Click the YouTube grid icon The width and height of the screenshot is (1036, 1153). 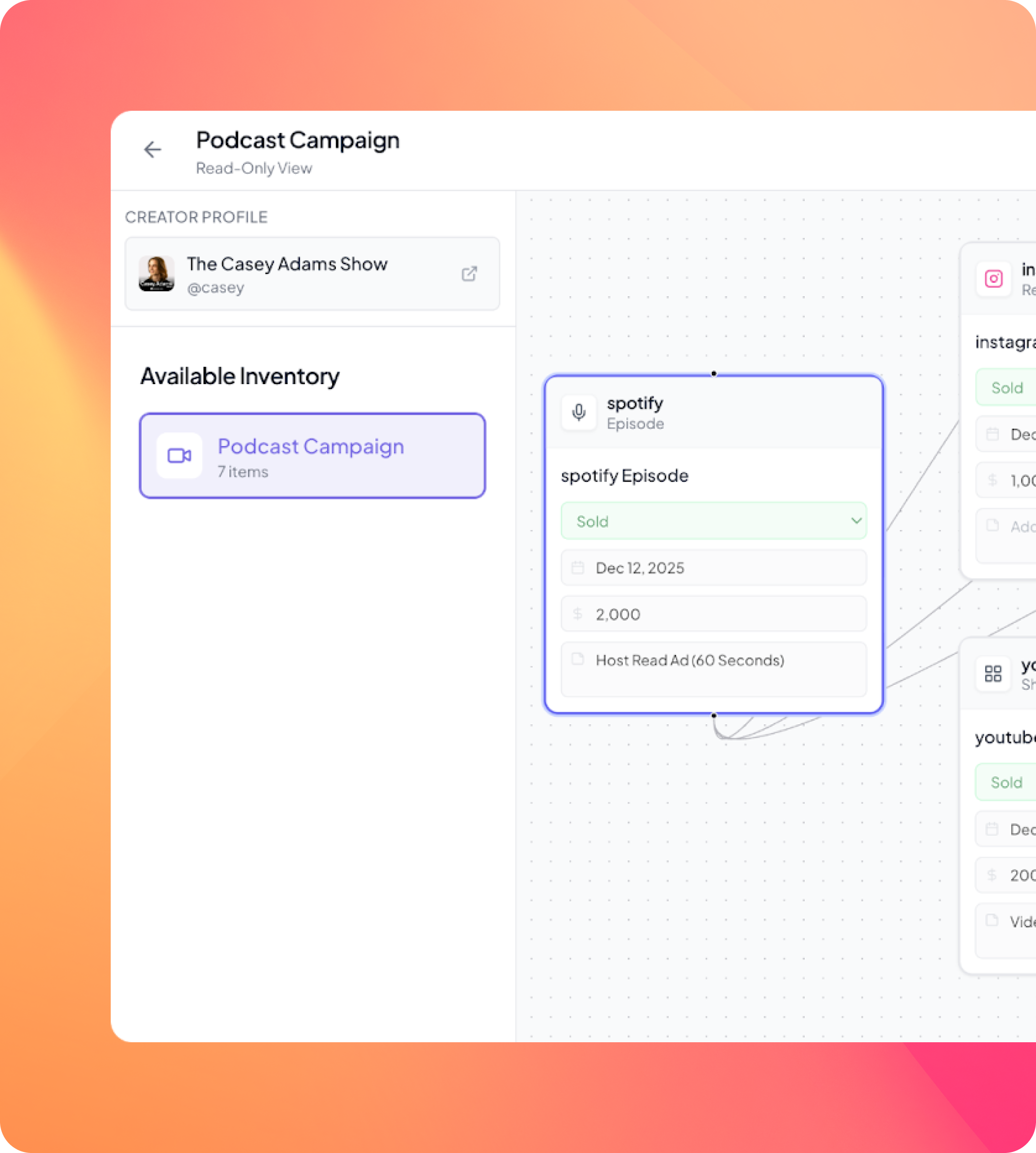click(993, 673)
